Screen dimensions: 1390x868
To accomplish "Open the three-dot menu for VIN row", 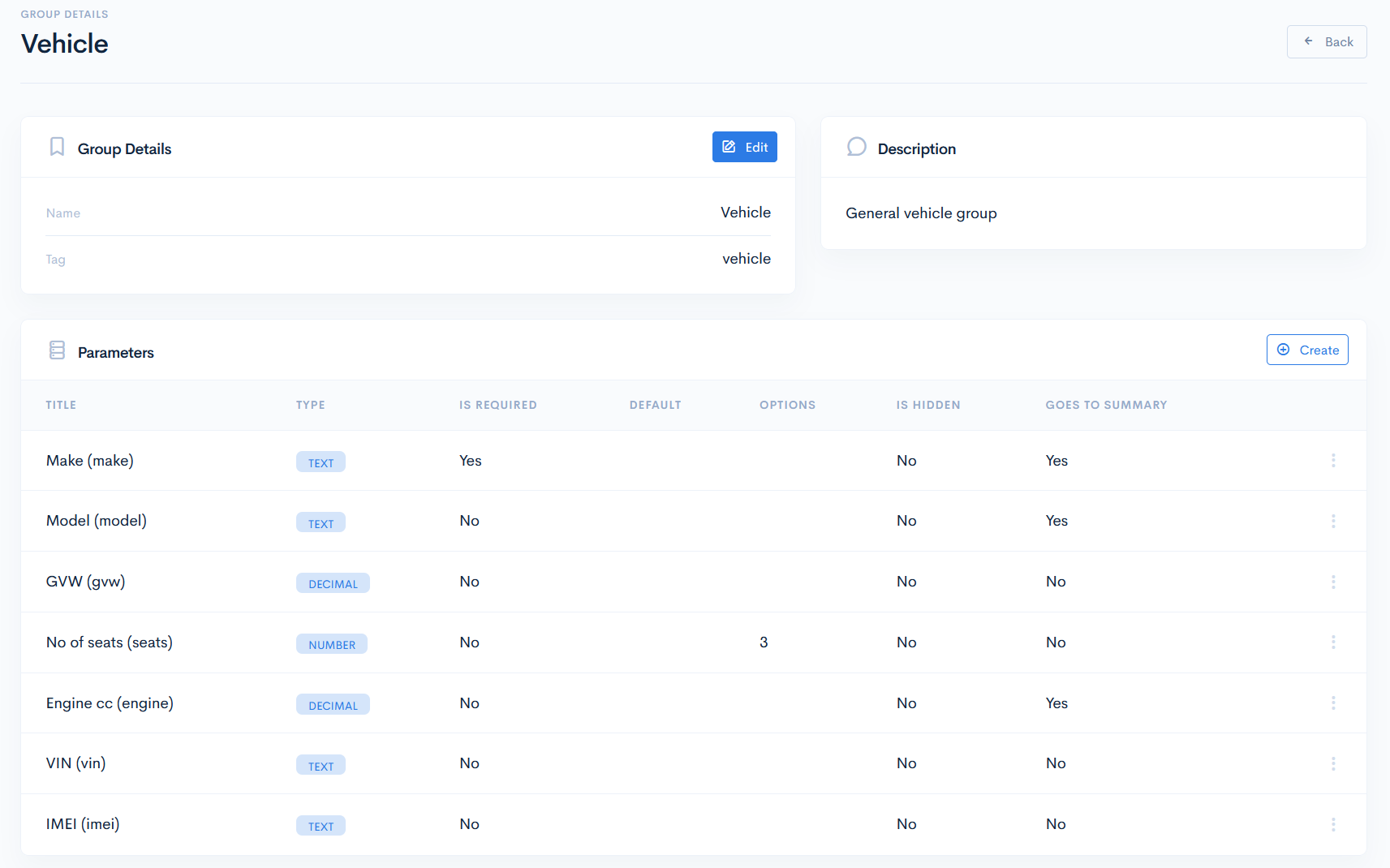I will tap(1332, 763).
